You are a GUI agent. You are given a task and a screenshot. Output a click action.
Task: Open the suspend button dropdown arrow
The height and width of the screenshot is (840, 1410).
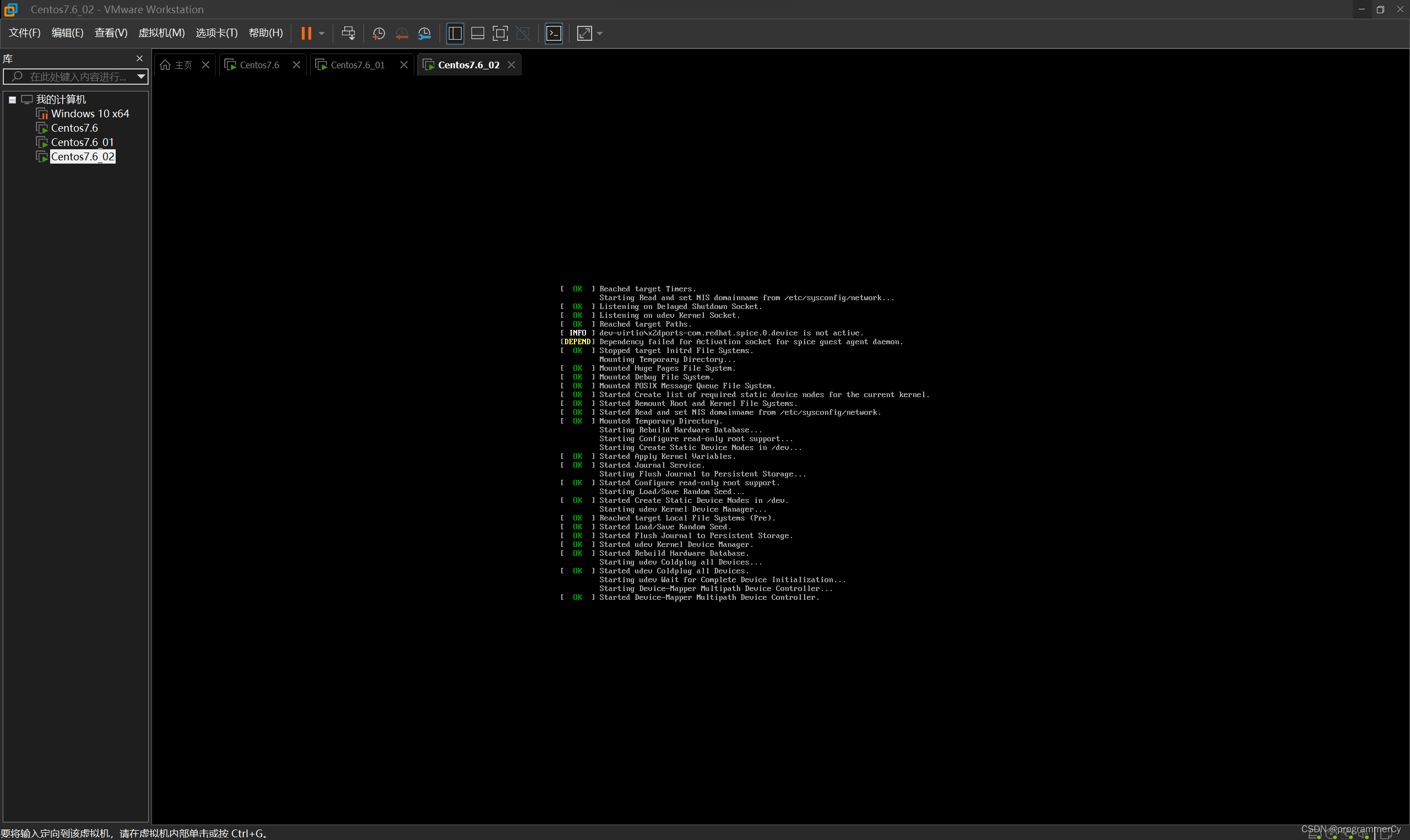click(321, 34)
